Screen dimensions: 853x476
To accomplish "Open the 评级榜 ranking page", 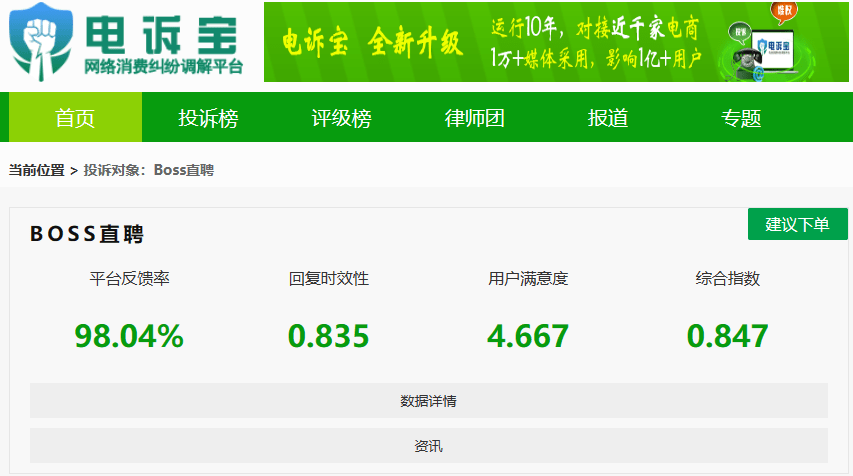I will point(341,118).
